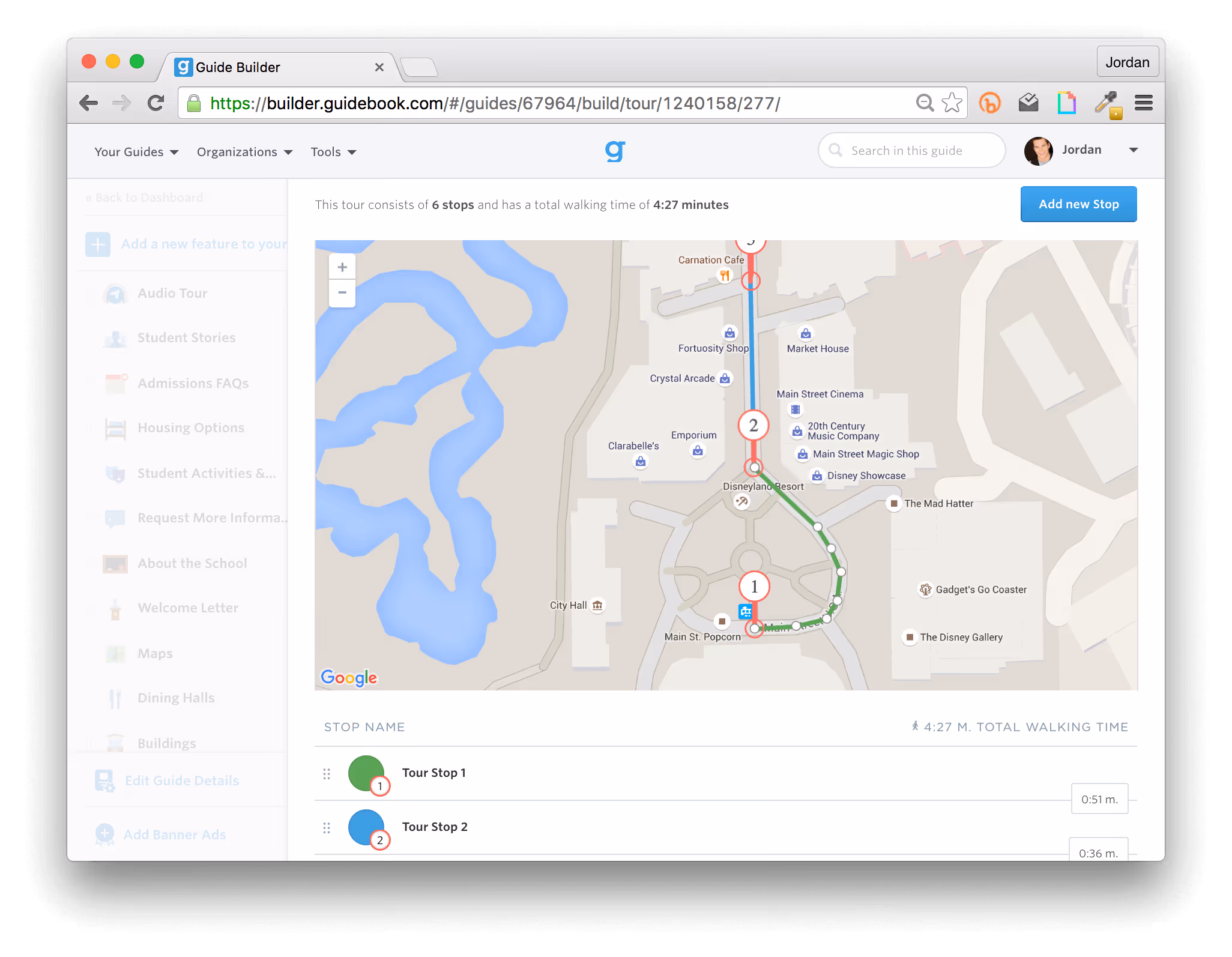Click the Add new Stop button
Viewport: 1232px width, 957px height.
[1078, 204]
